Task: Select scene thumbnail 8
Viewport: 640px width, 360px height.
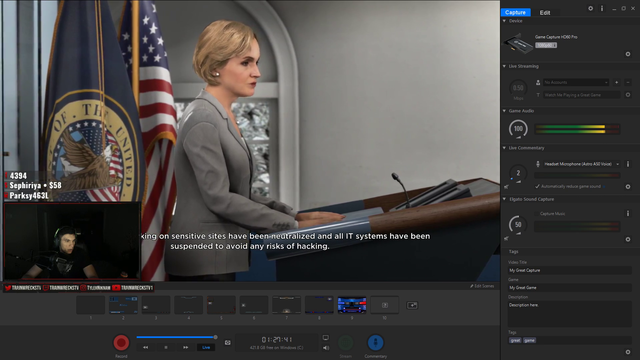Action: click(x=319, y=305)
